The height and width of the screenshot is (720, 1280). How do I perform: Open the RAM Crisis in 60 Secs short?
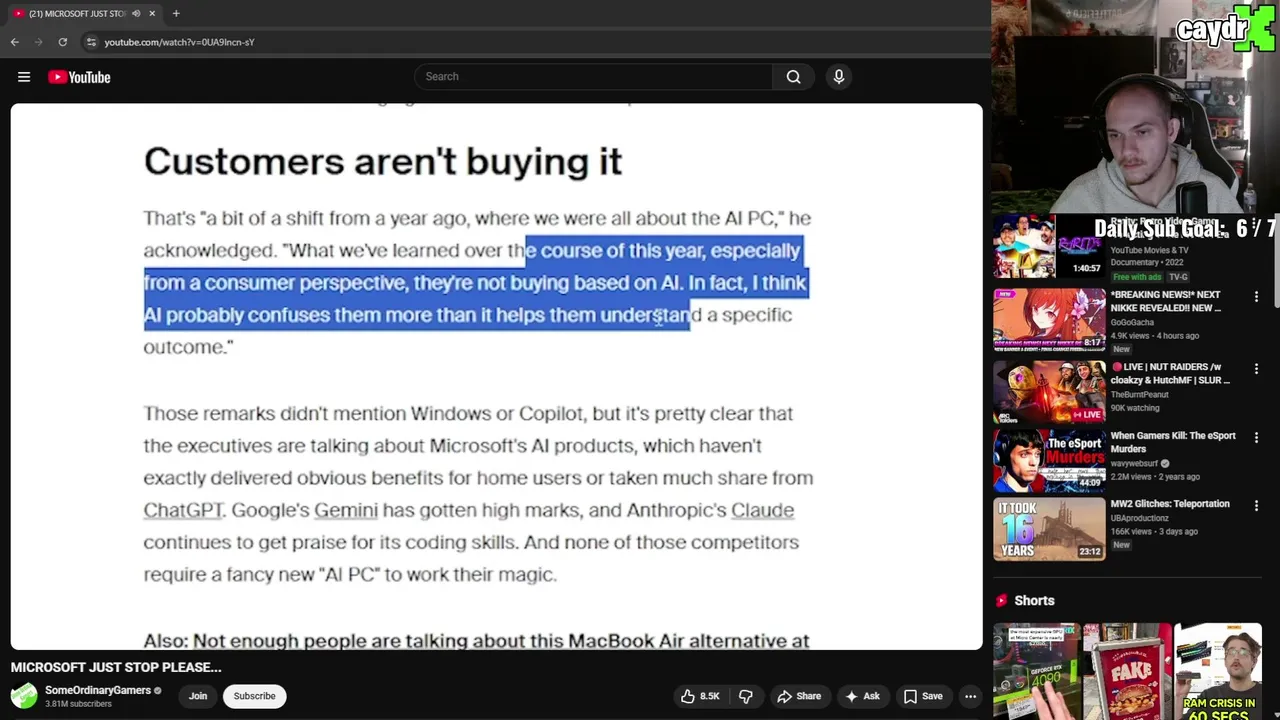pyautogui.click(x=1218, y=671)
